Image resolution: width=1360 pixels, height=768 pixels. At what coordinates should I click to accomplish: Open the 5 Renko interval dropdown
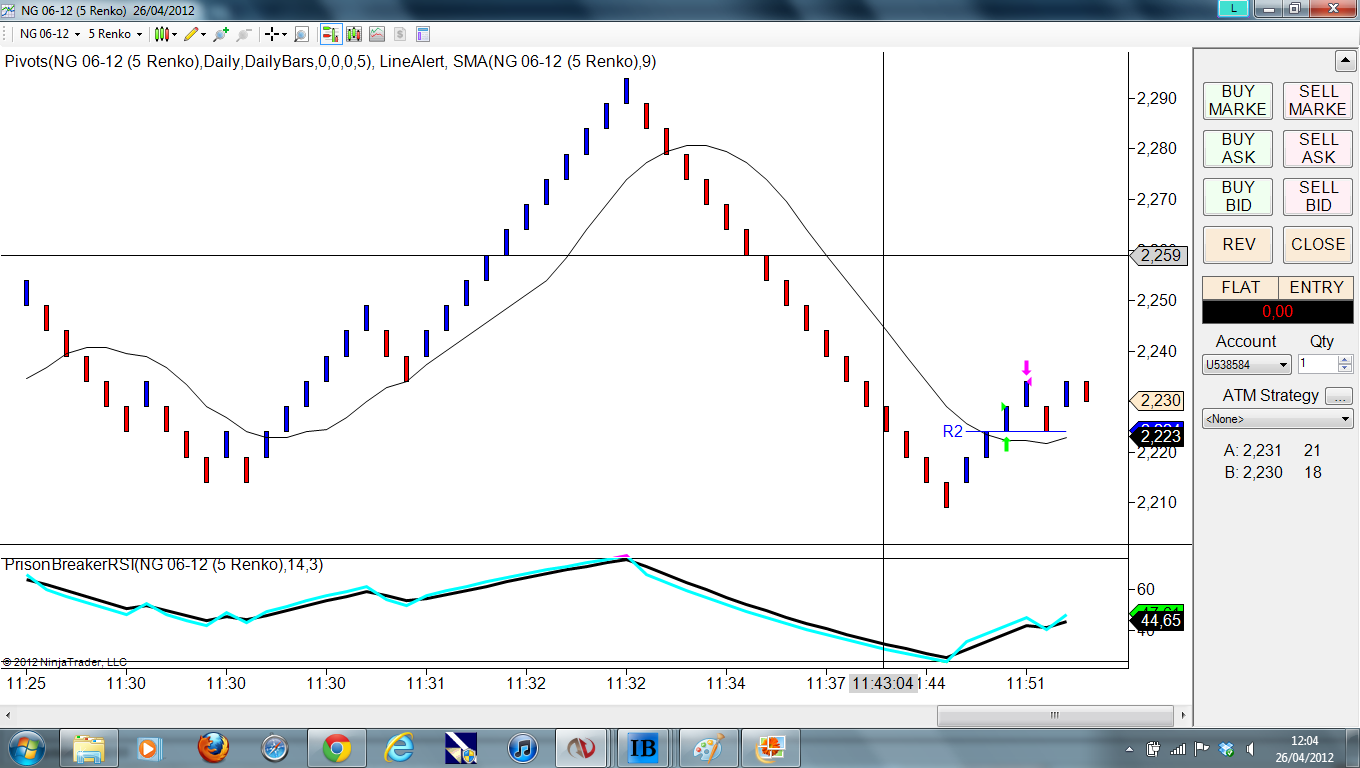[115, 34]
